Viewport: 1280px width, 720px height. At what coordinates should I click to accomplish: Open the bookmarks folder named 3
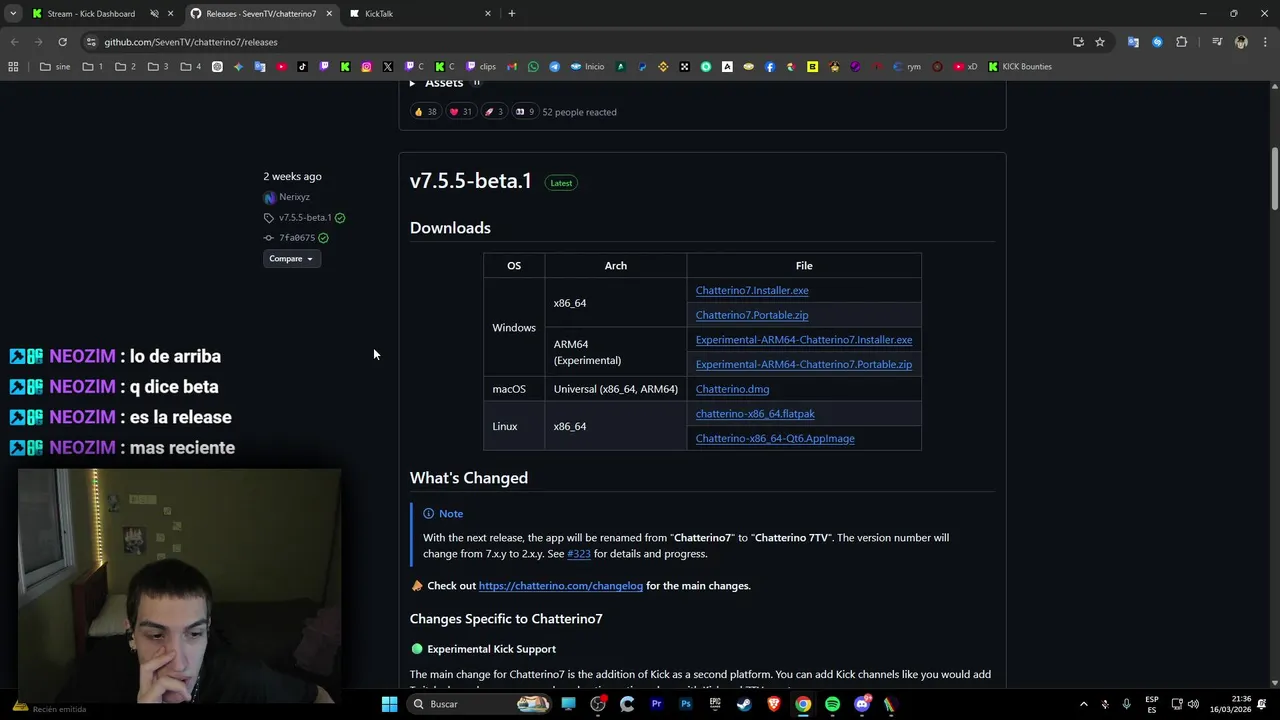[158, 67]
